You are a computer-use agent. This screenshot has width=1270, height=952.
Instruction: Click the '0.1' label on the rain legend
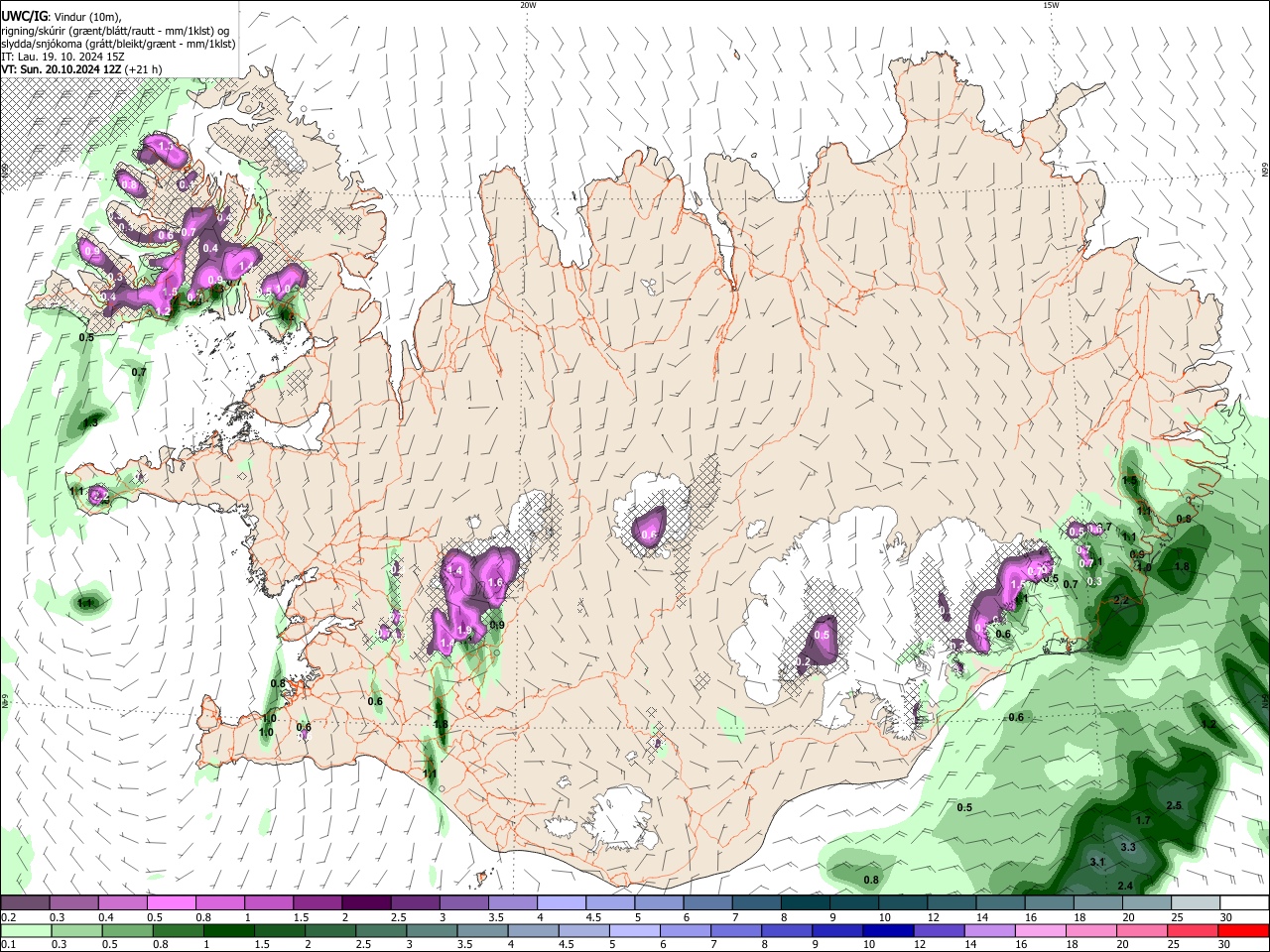[x=8, y=944]
